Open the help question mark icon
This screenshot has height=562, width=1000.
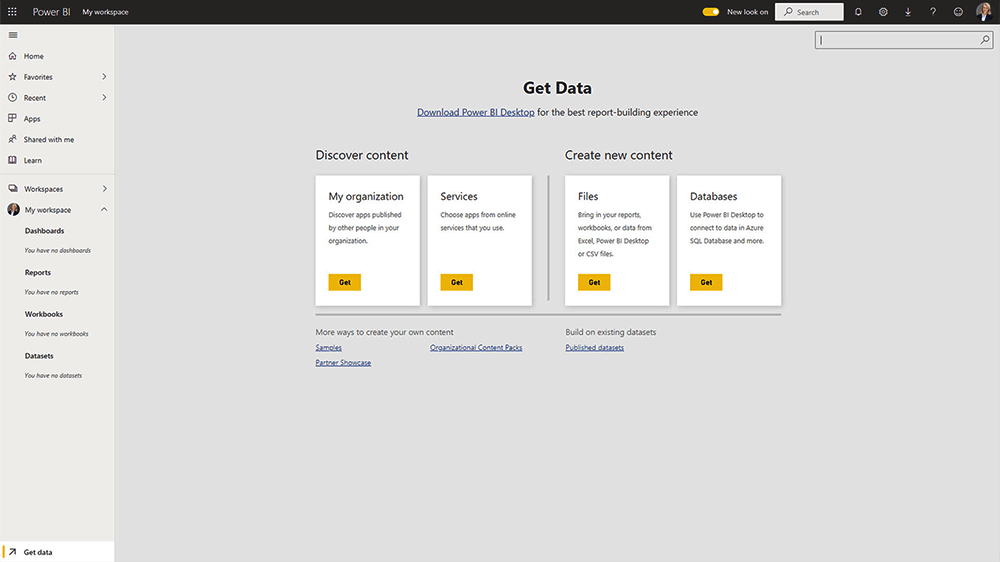[x=932, y=11]
